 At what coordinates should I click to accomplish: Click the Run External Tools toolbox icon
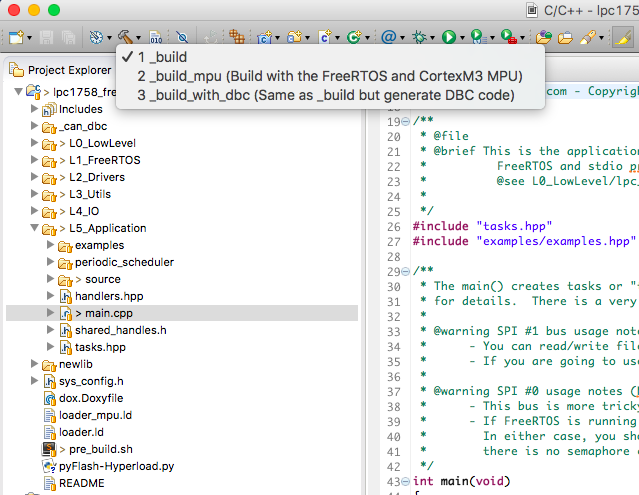tap(509, 37)
